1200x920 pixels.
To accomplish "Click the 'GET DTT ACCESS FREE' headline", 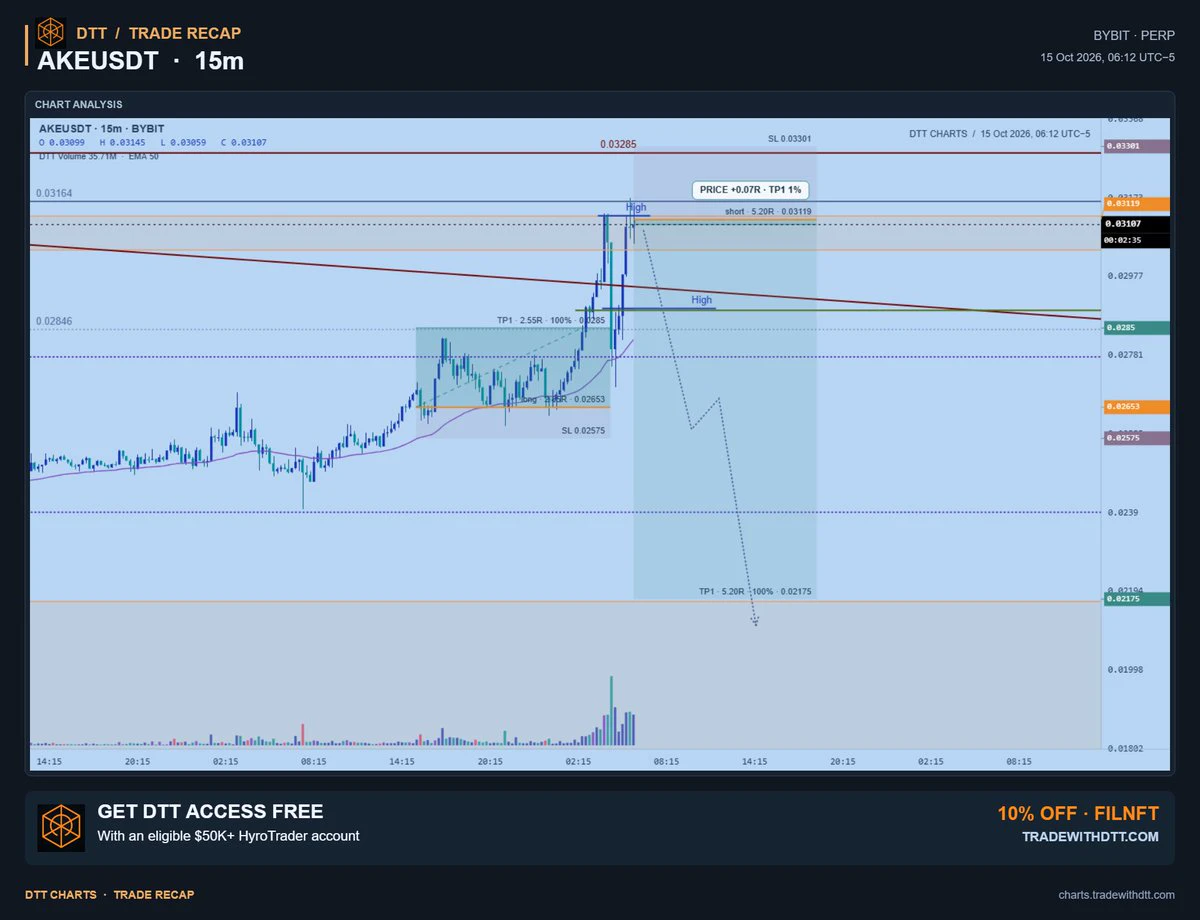I will [210, 812].
